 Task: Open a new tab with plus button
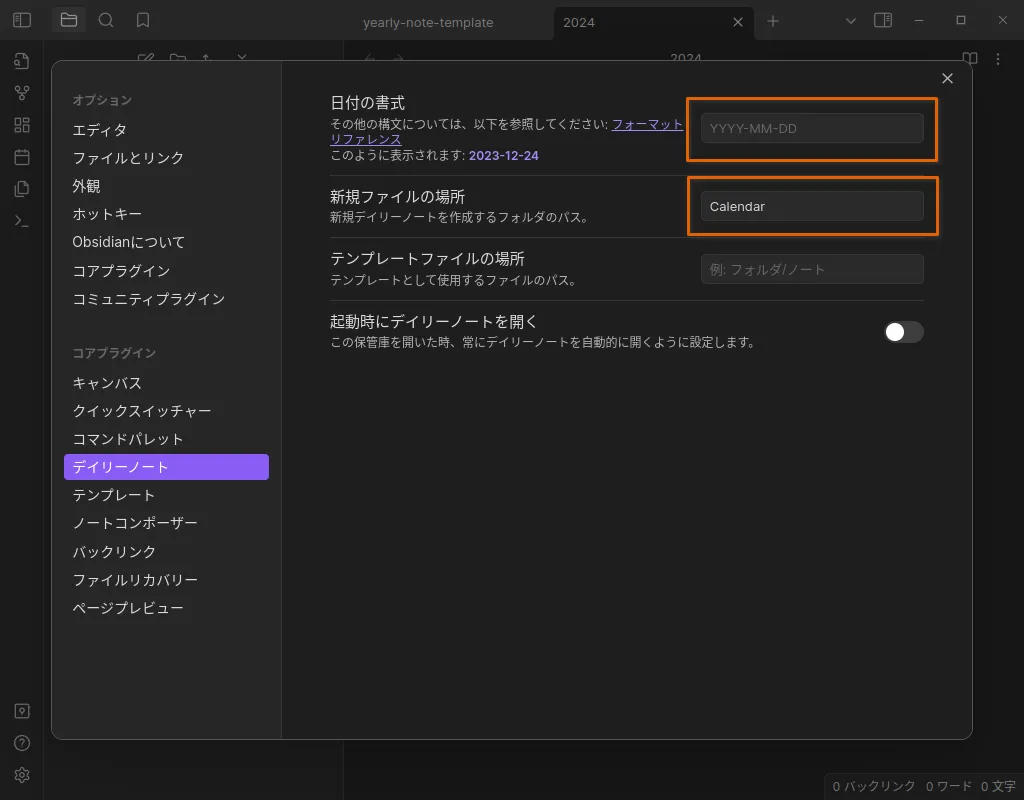point(773,21)
